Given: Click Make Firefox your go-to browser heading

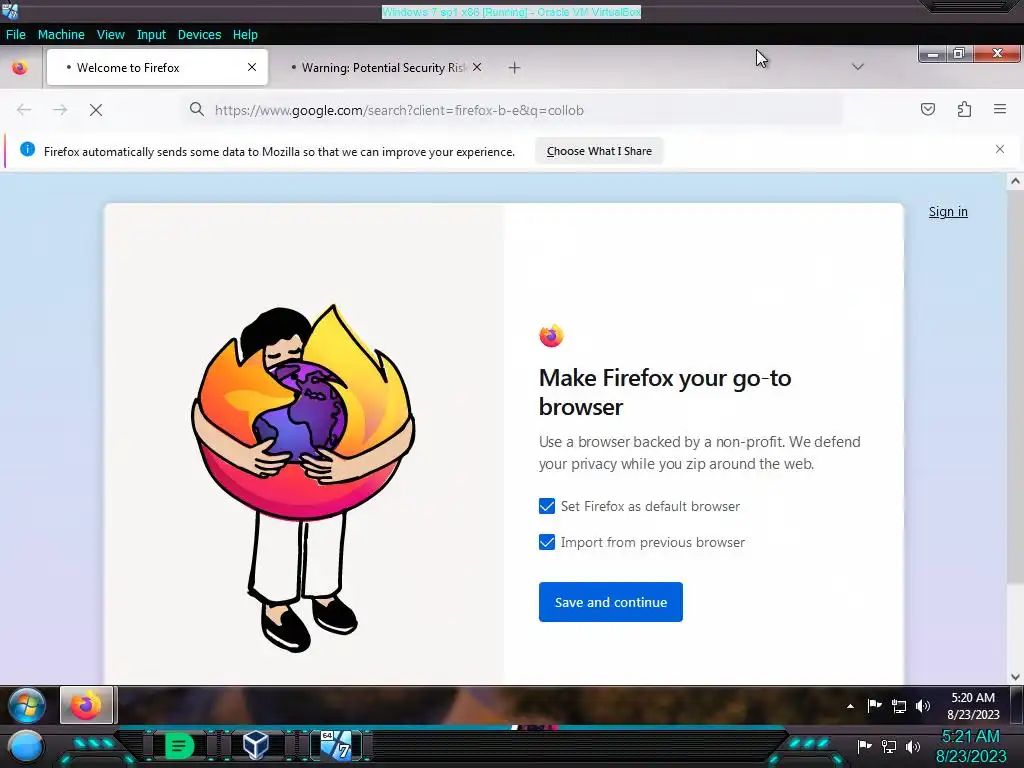Looking at the screenshot, I should tap(665, 392).
